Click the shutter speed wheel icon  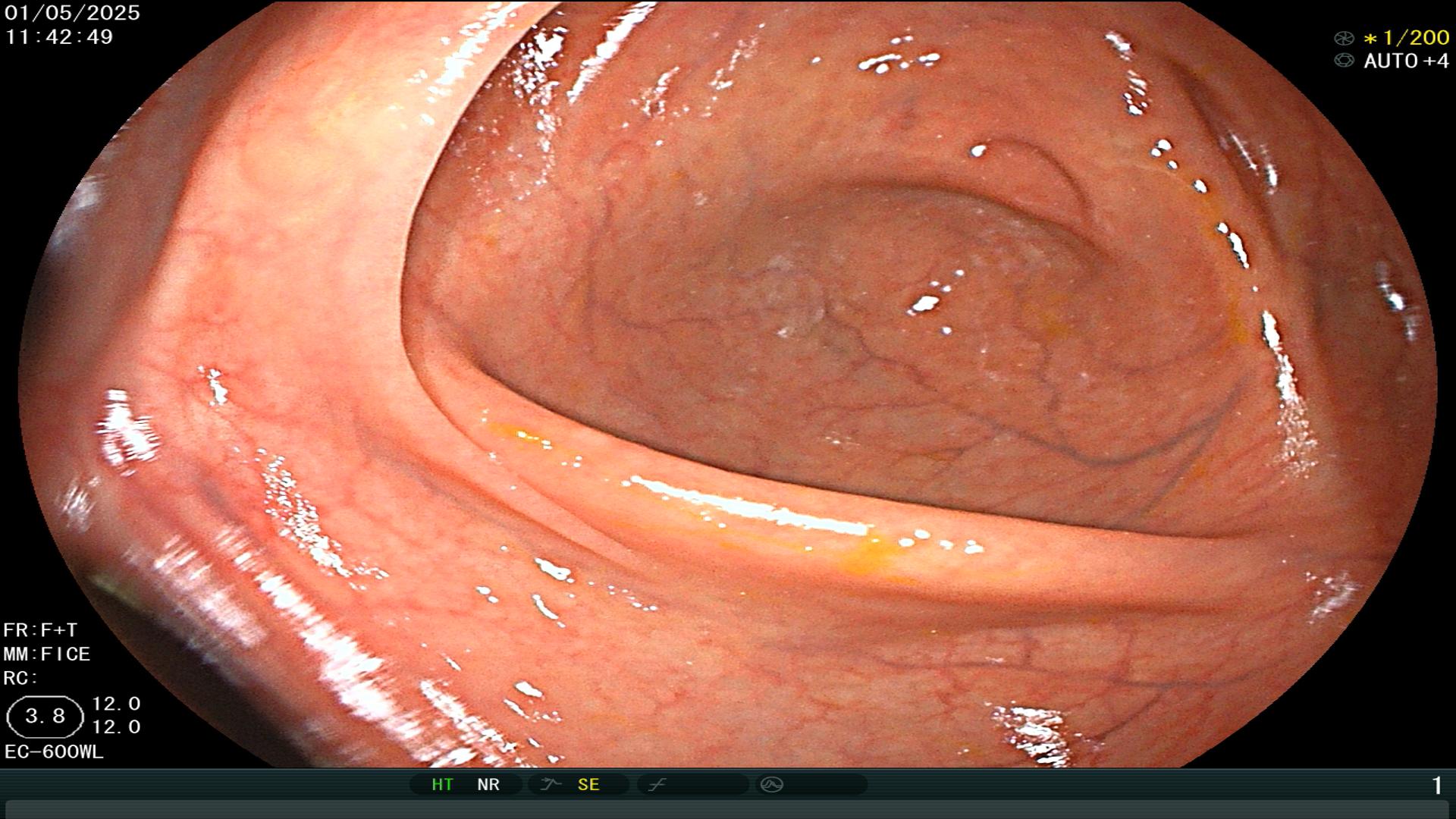click(x=1344, y=38)
